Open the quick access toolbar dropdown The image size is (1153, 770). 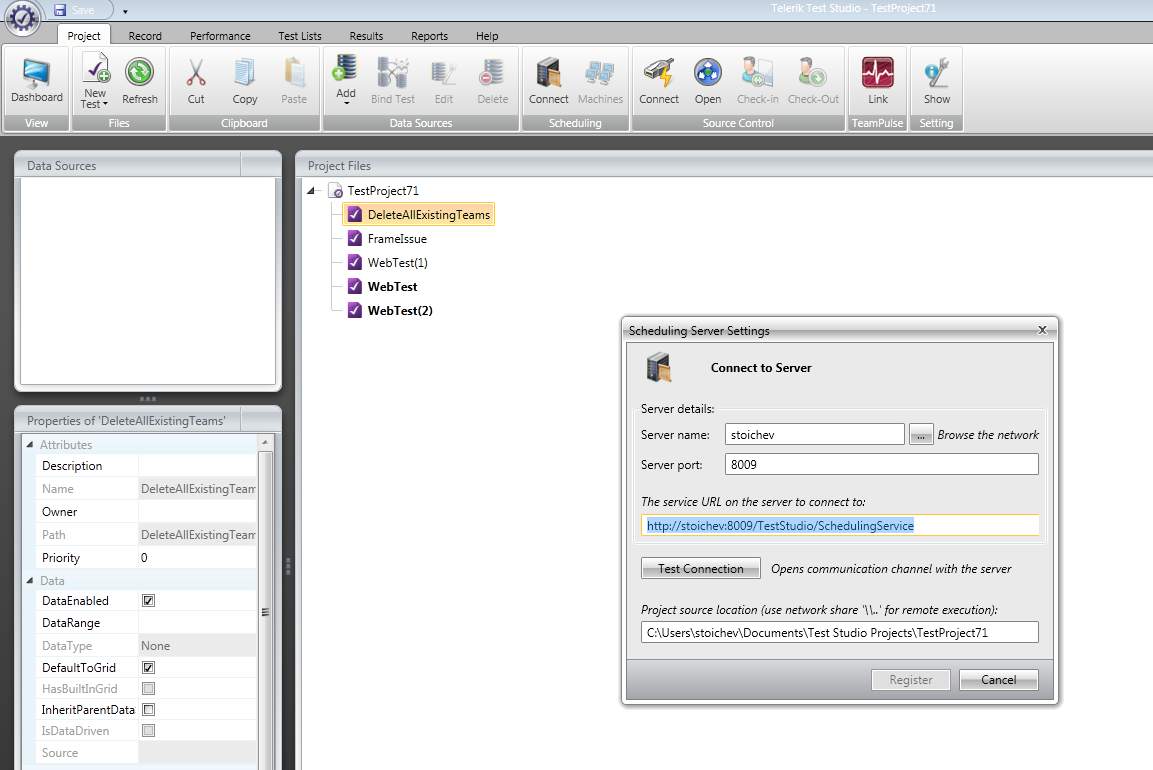pyautogui.click(x=125, y=11)
